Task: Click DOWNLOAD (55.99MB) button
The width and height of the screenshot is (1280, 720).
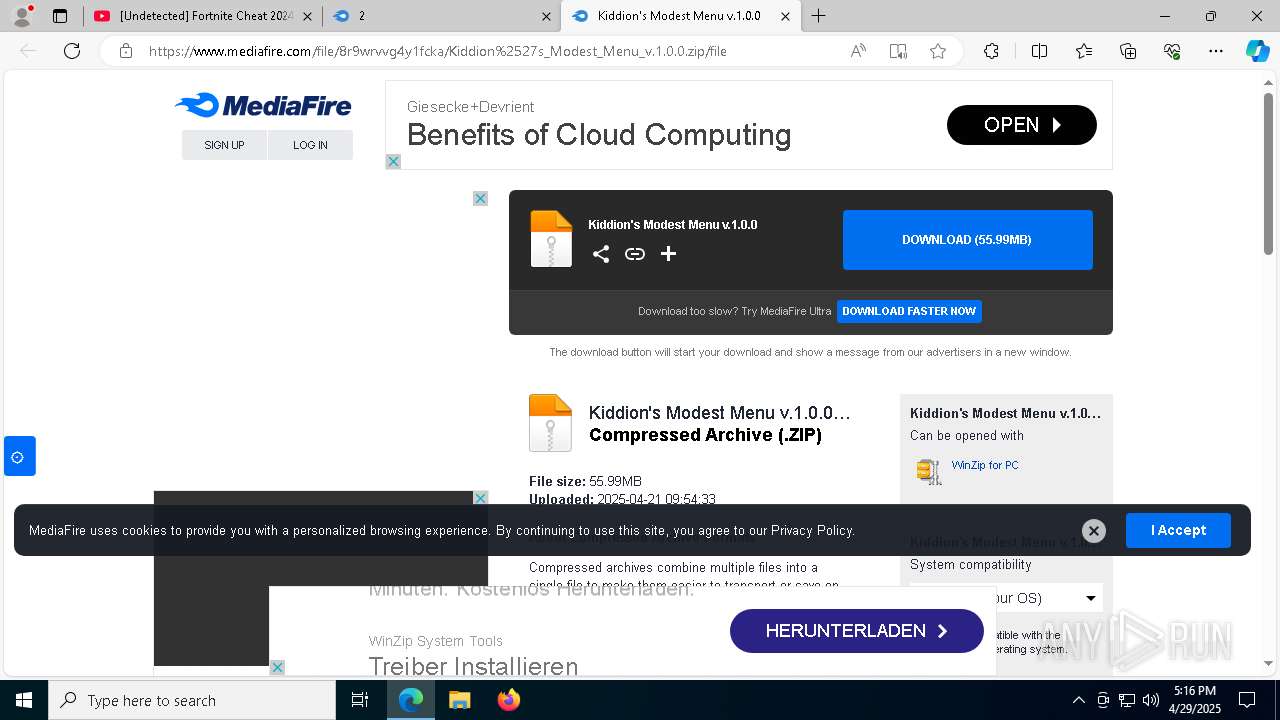Action: click(x=967, y=240)
